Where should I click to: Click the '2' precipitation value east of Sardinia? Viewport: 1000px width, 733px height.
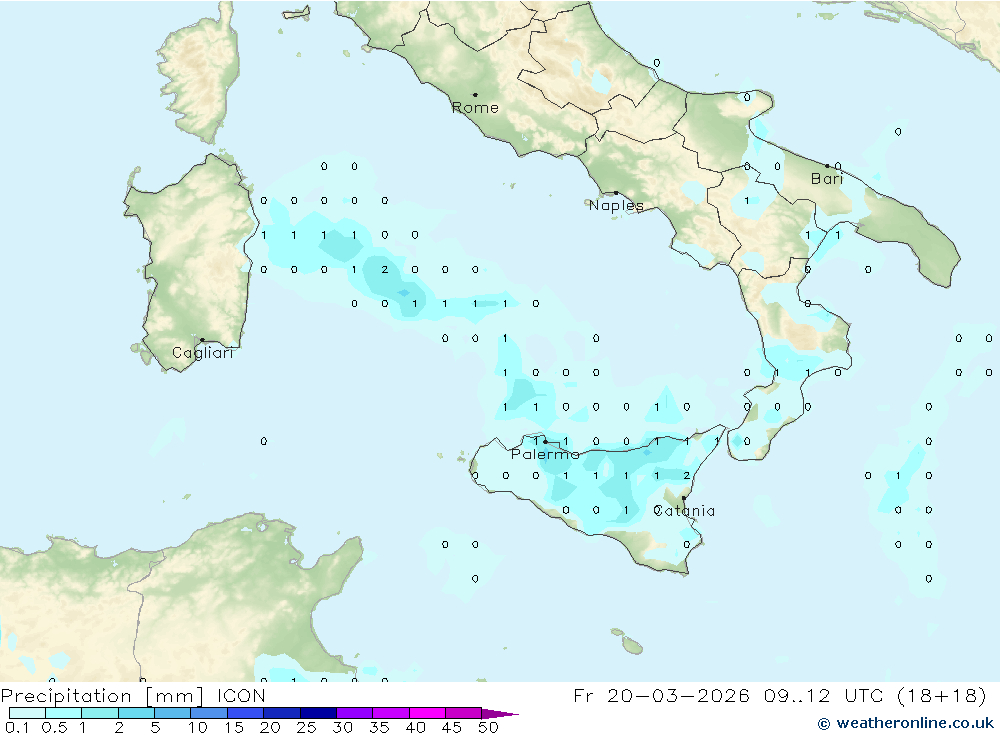click(x=385, y=269)
